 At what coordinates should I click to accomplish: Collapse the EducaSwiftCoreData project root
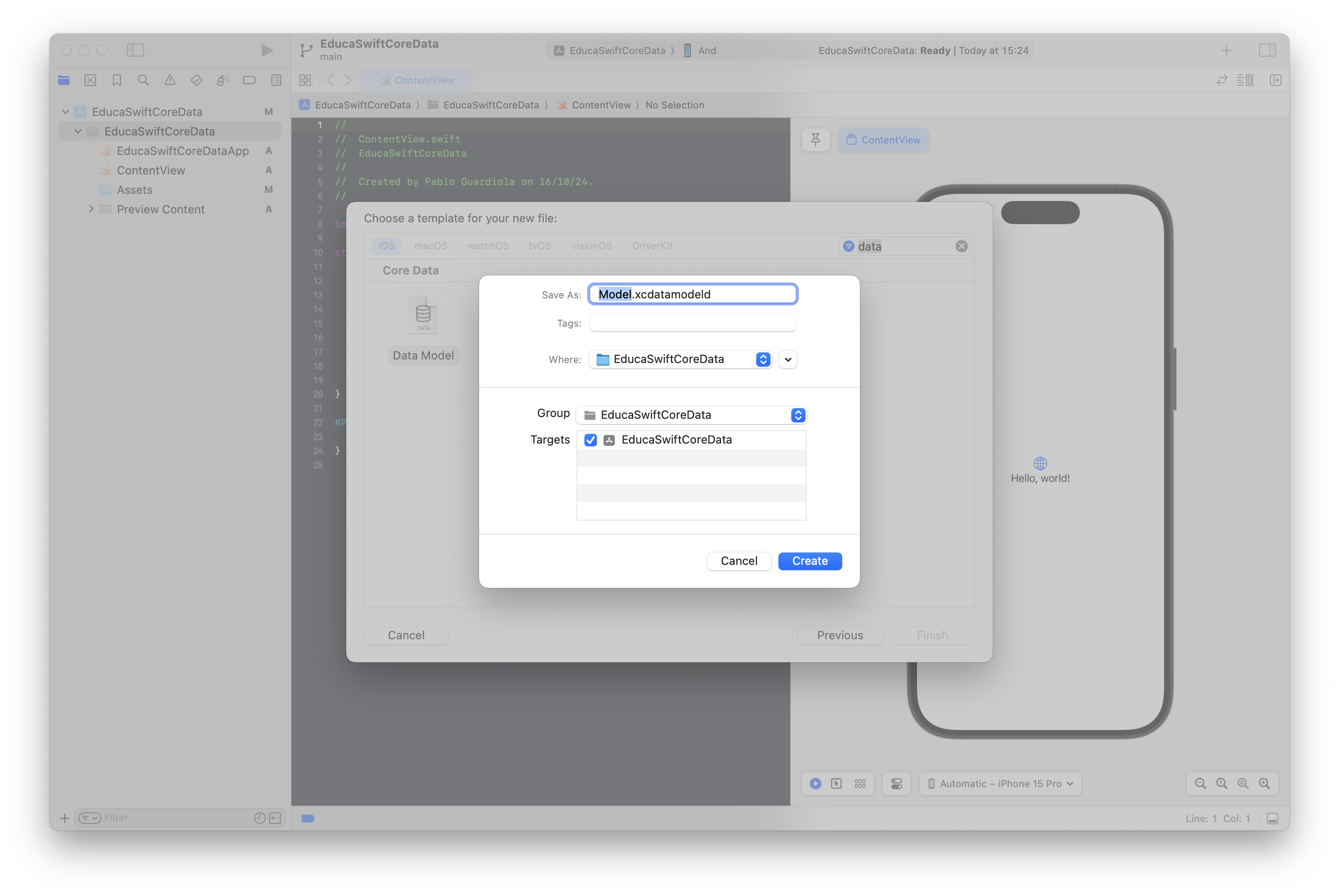point(66,112)
